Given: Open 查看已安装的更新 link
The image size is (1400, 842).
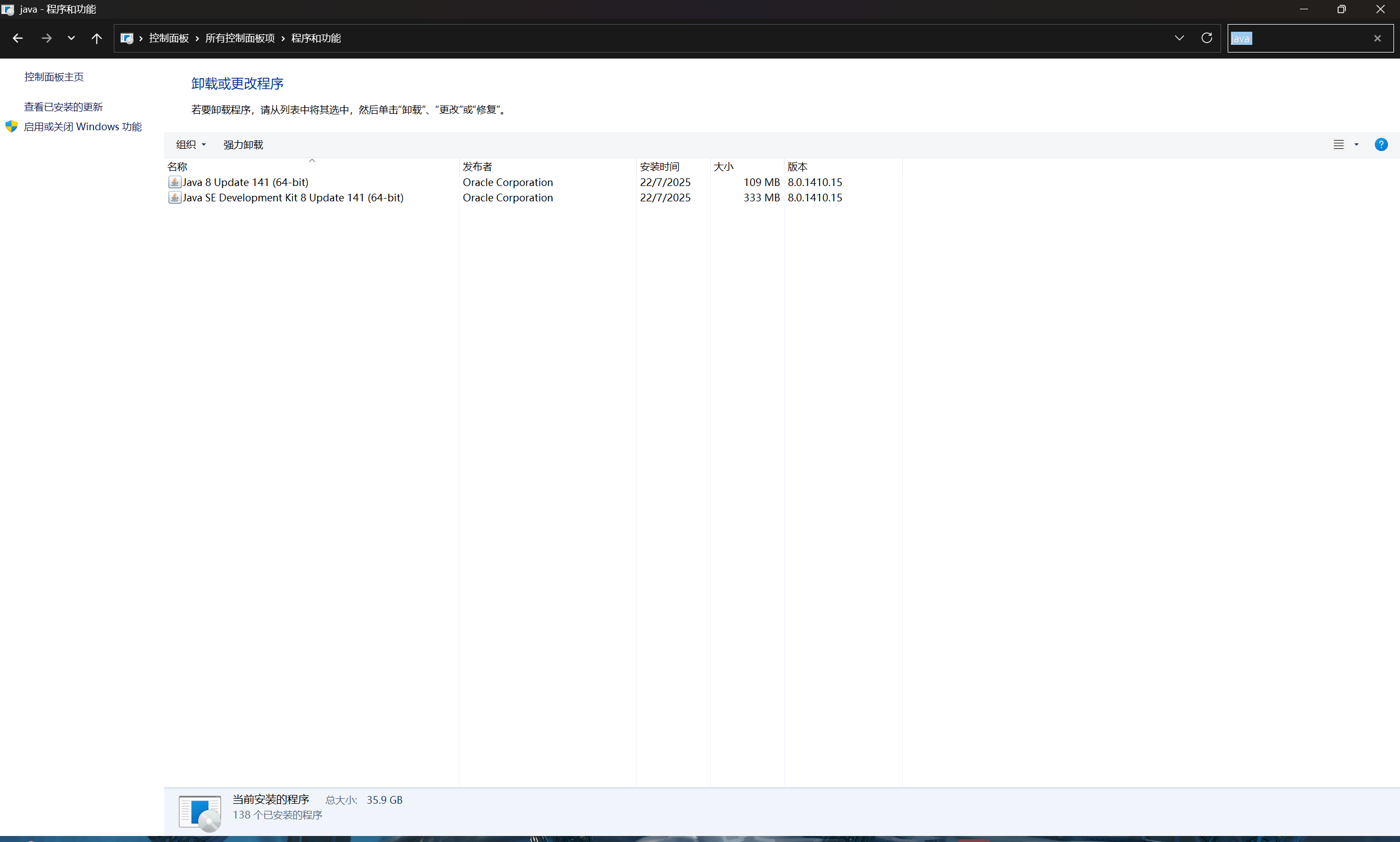Looking at the screenshot, I should pyautogui.click(x=63, y=107).
